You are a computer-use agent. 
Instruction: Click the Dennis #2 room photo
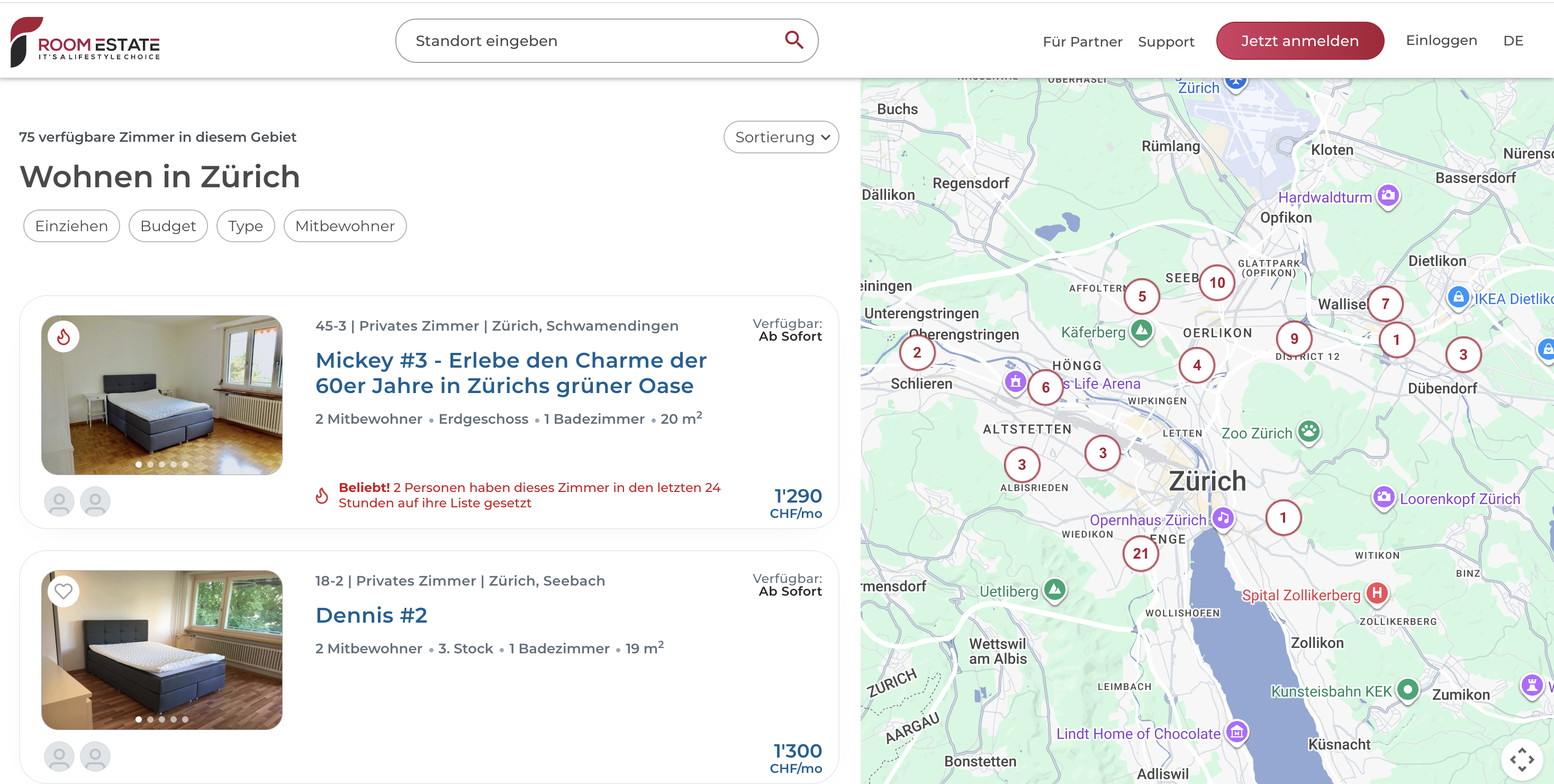(x=161, y=650)
